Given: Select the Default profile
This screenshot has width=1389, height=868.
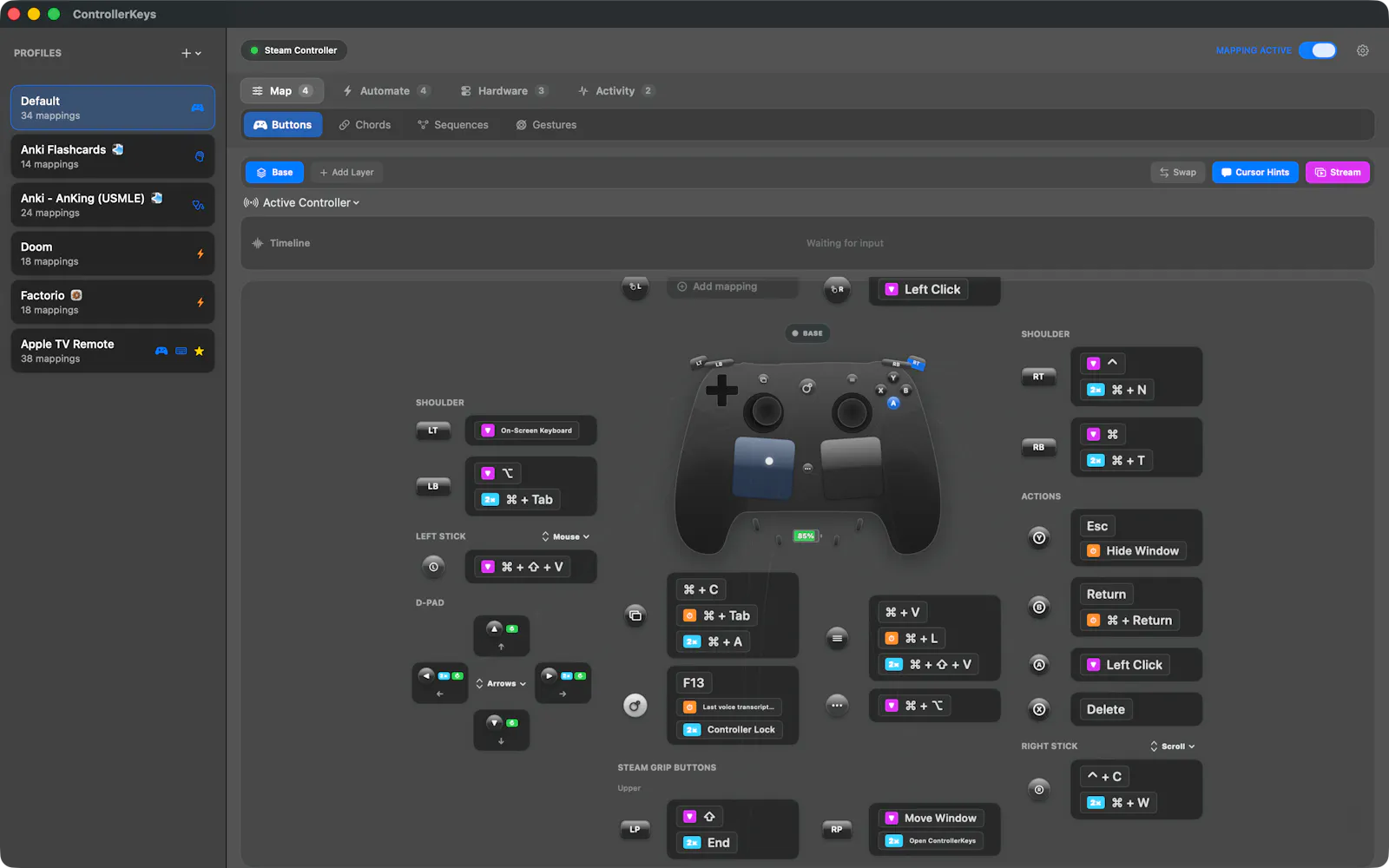Looking at the screenshot, I should point(113,108).
